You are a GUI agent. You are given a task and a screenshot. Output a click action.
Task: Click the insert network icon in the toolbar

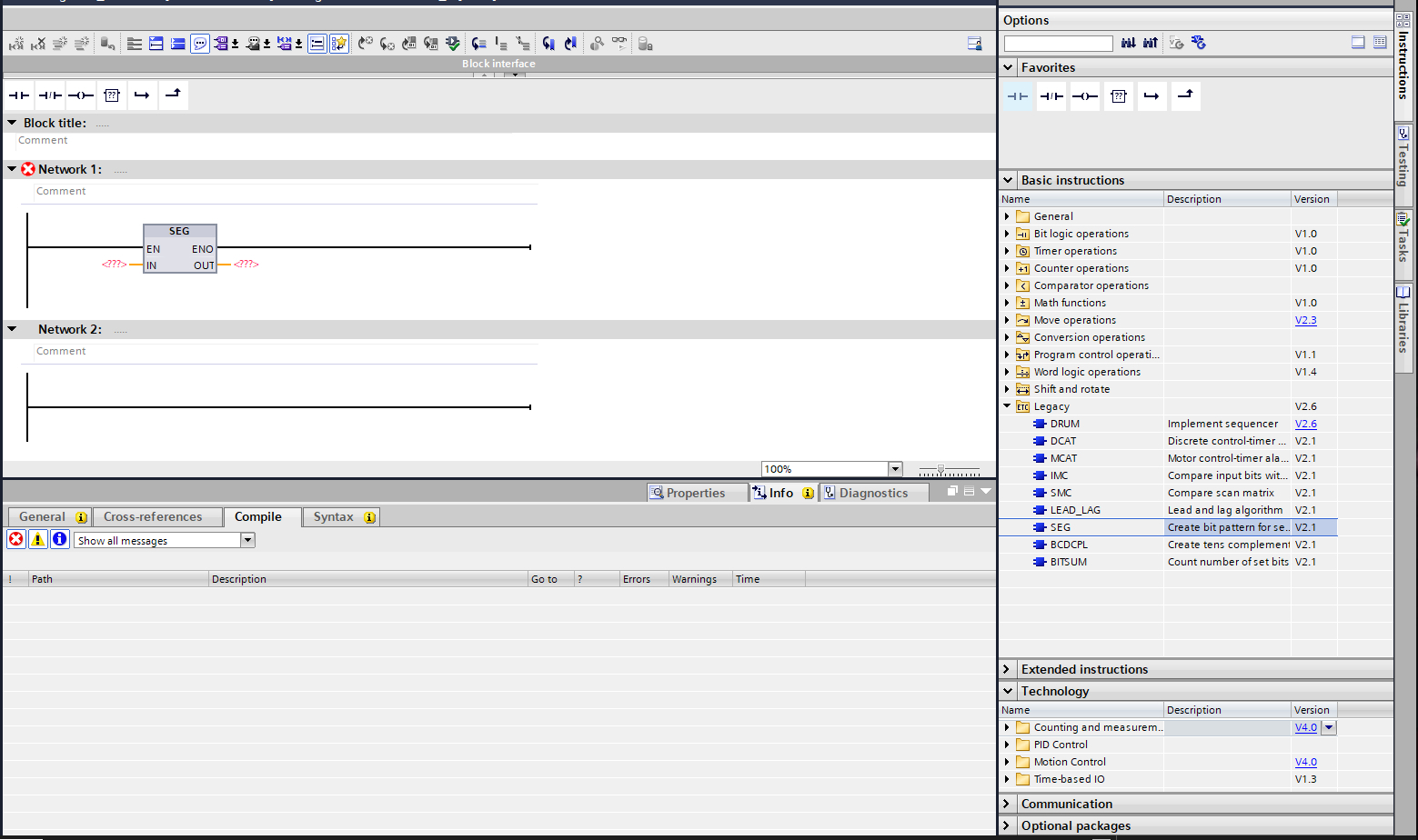point(16,44)
